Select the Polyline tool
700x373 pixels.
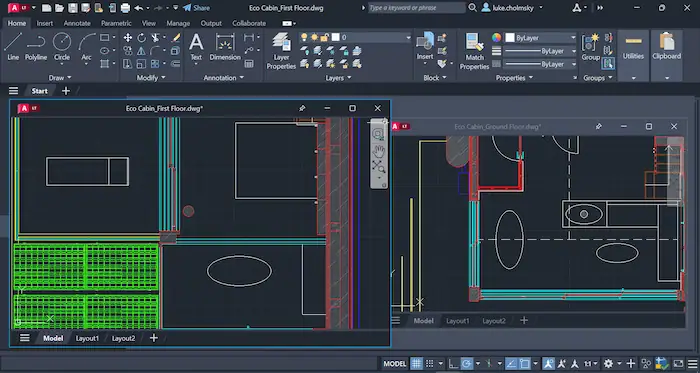36,46
